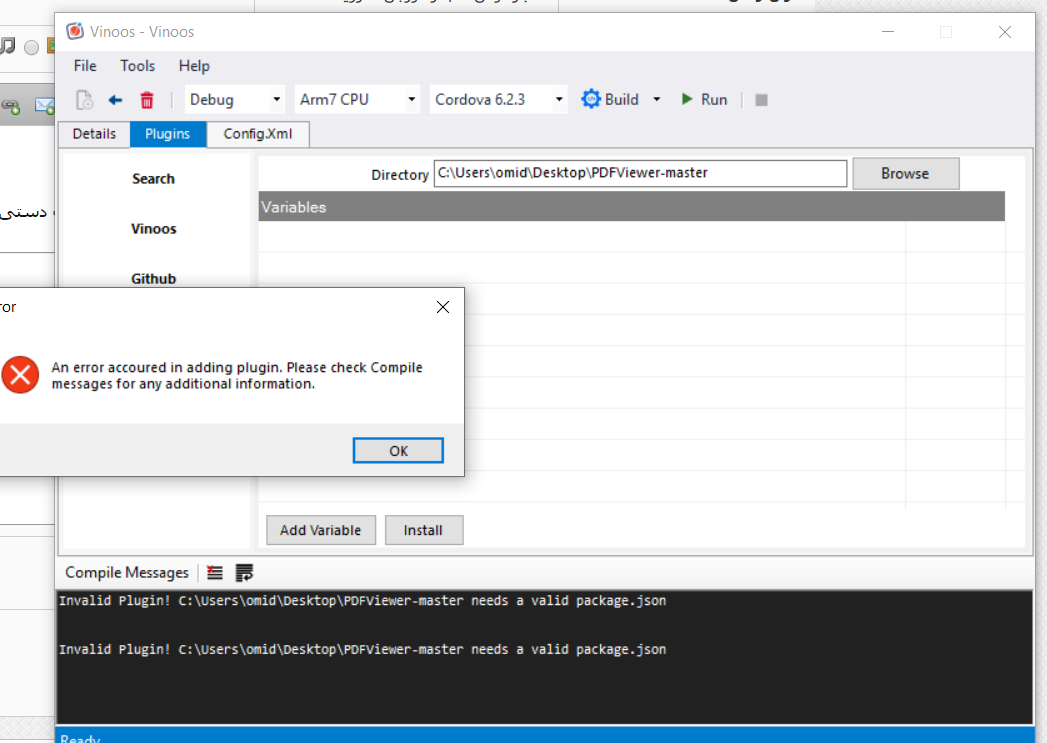This screenshot has height=743, width=1047.
Task: Click the Build gear icon
Action: pos(590,99)
